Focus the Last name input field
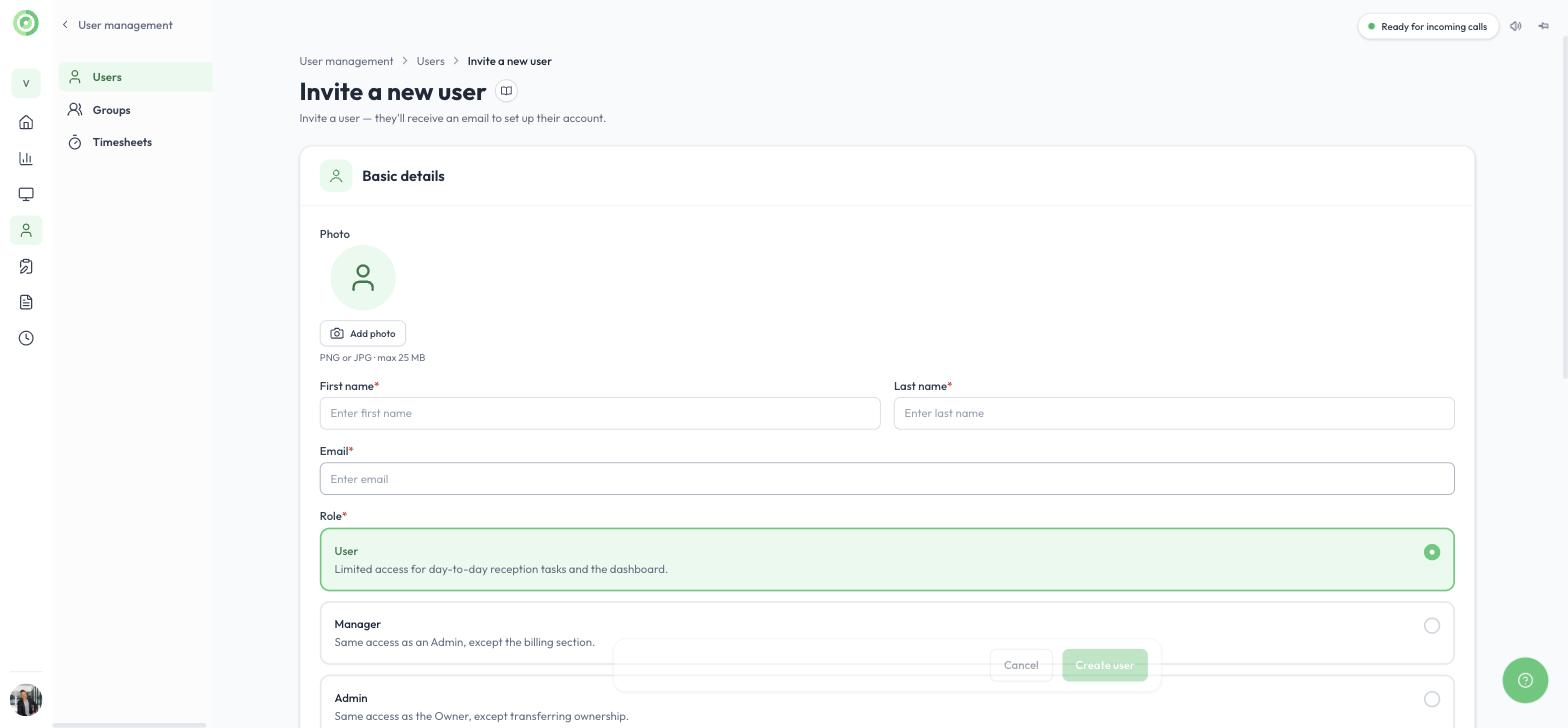1568x728 pixels. click(1174, 413)
